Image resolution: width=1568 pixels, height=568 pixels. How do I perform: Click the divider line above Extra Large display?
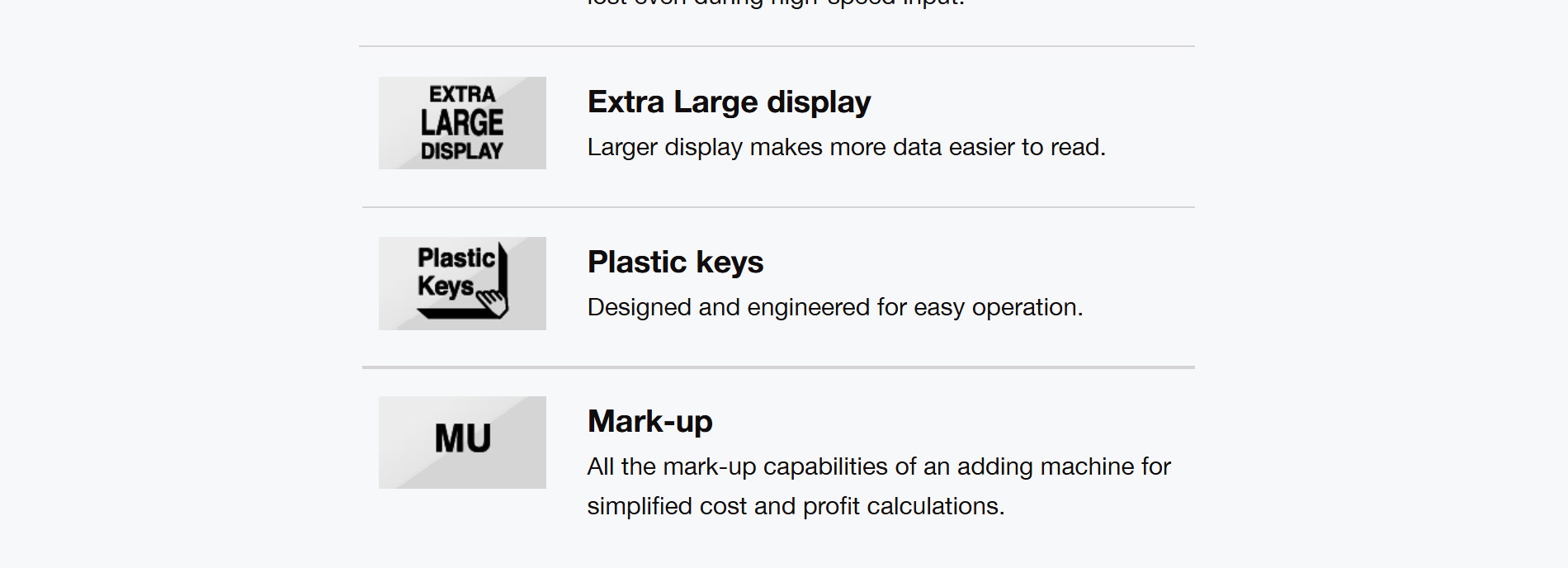pyautogui.click(x=777, y=46)
